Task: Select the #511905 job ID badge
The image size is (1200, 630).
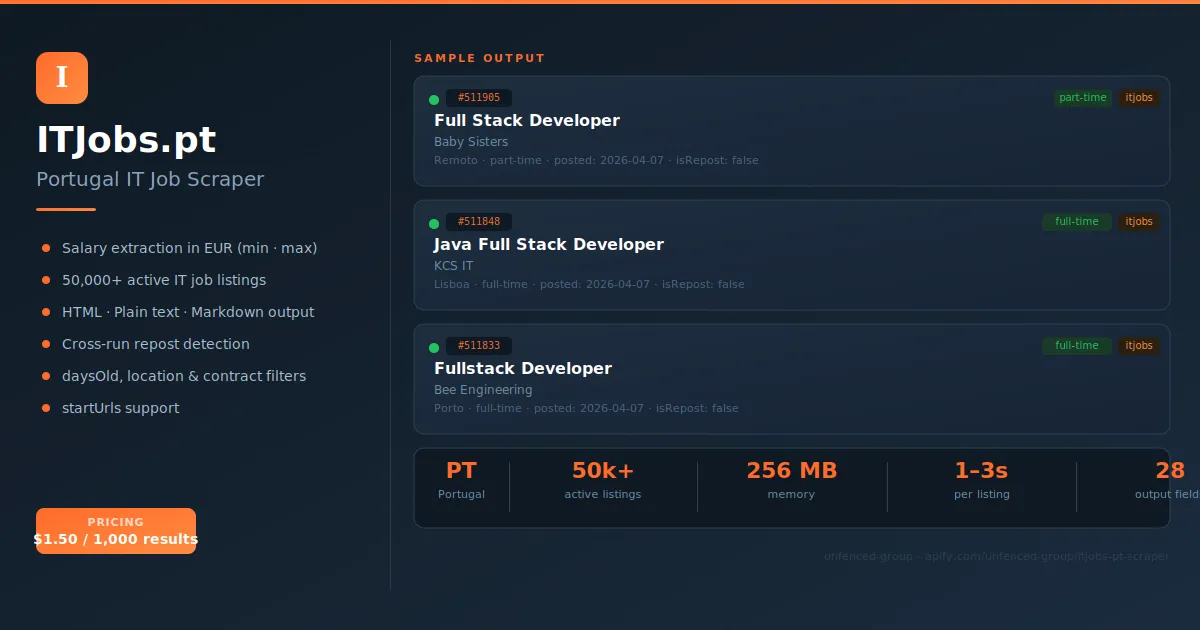Action: (x=479, y=97)
